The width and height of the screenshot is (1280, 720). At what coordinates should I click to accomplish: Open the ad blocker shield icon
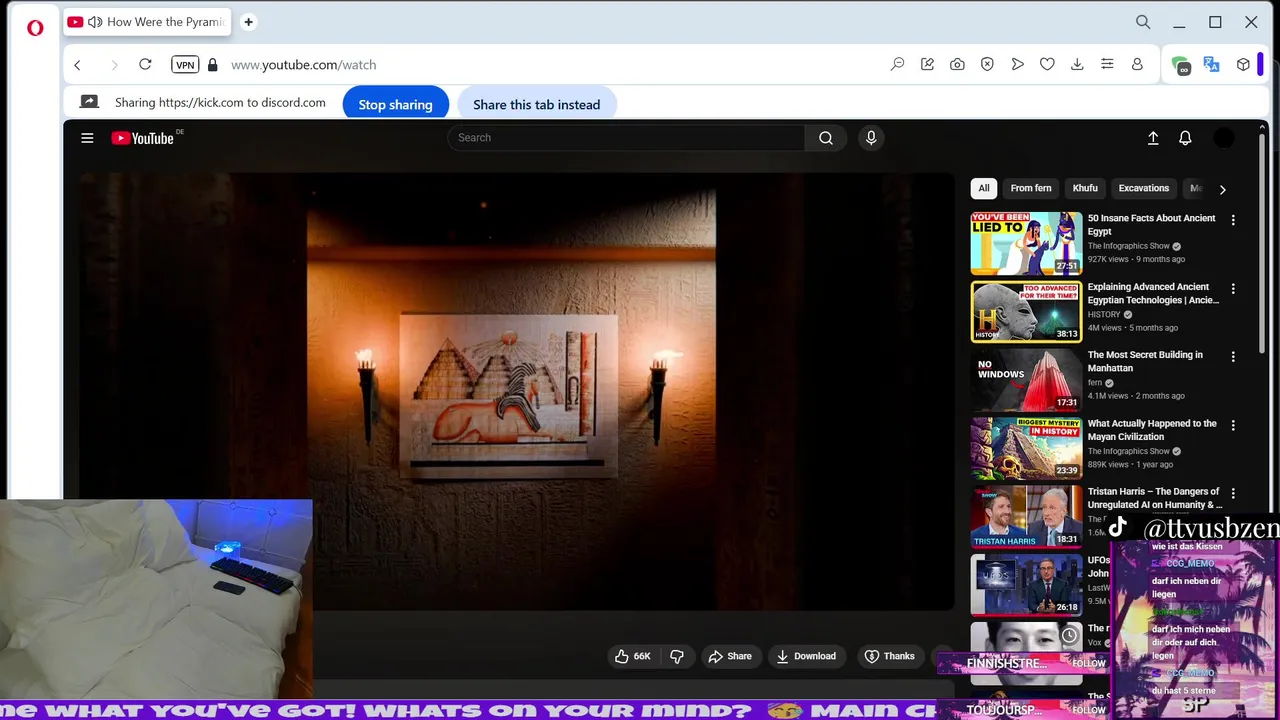tap(987, 65)
